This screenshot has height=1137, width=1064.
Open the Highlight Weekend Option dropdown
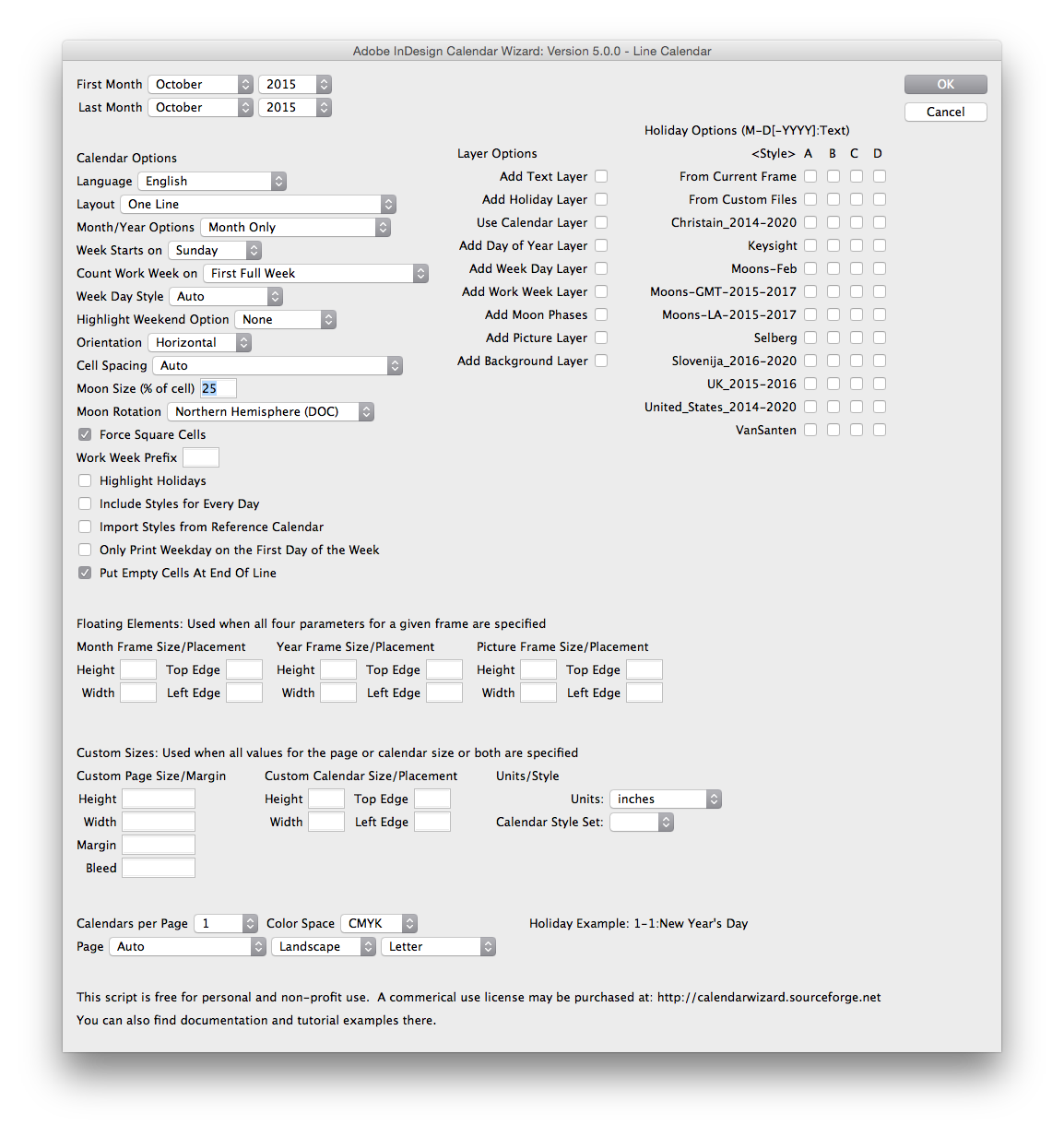[x=285, y=319]
